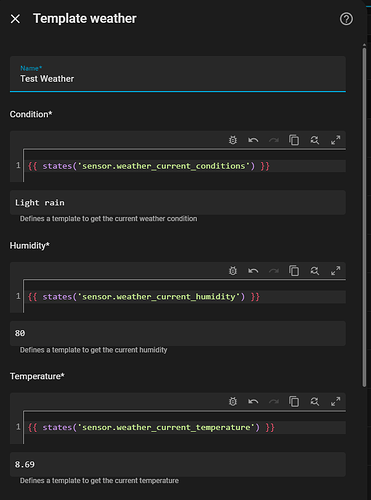371x500 pixels.
Task: Click into the Humidity template code line
Action: 186,297
